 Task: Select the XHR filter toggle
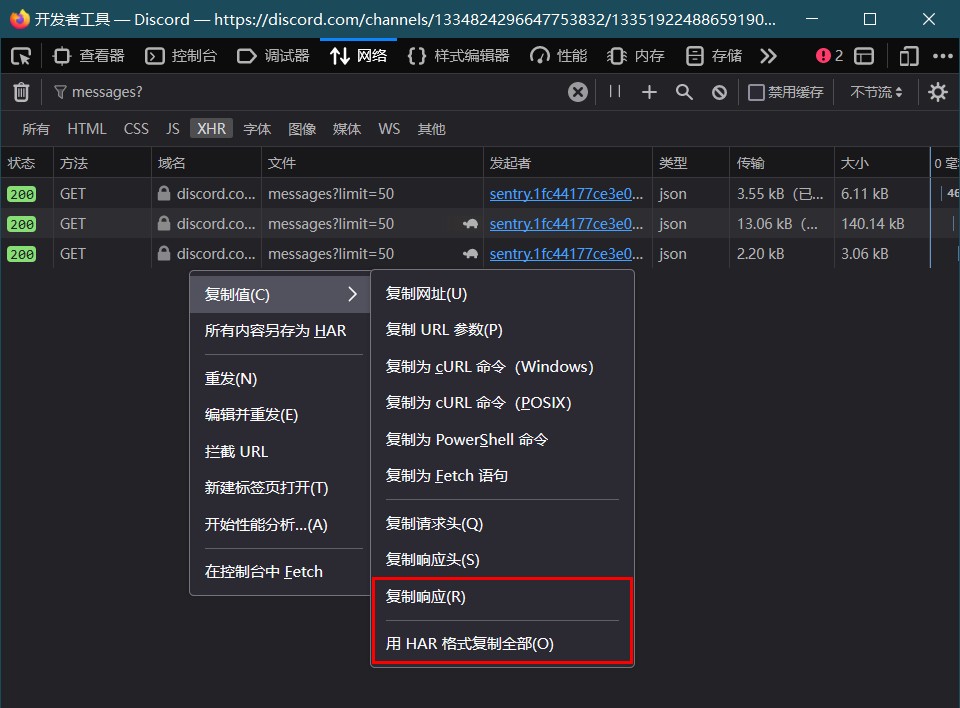pos(211,129)
